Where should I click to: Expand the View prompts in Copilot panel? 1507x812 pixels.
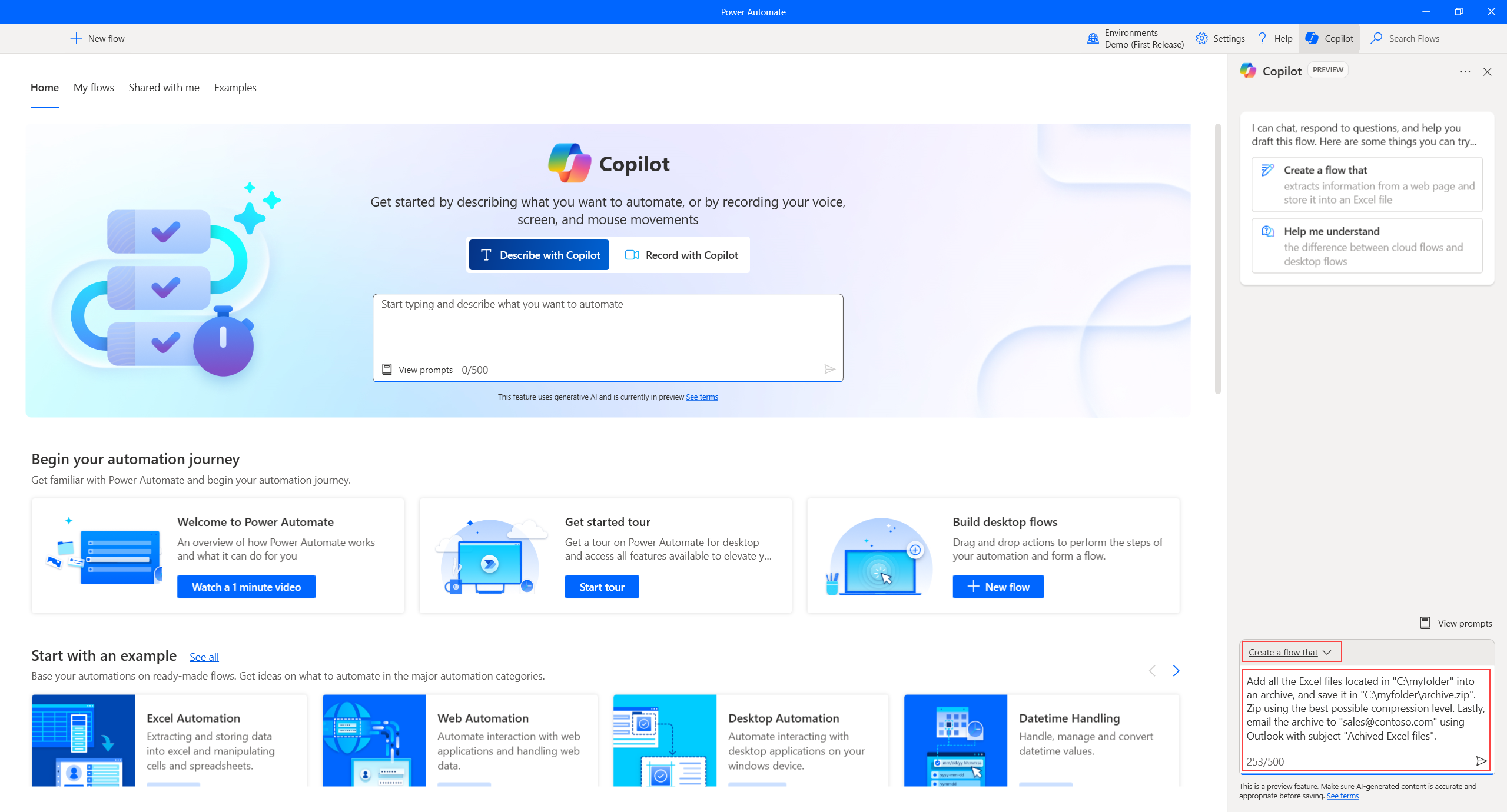tap(1453, 622)
